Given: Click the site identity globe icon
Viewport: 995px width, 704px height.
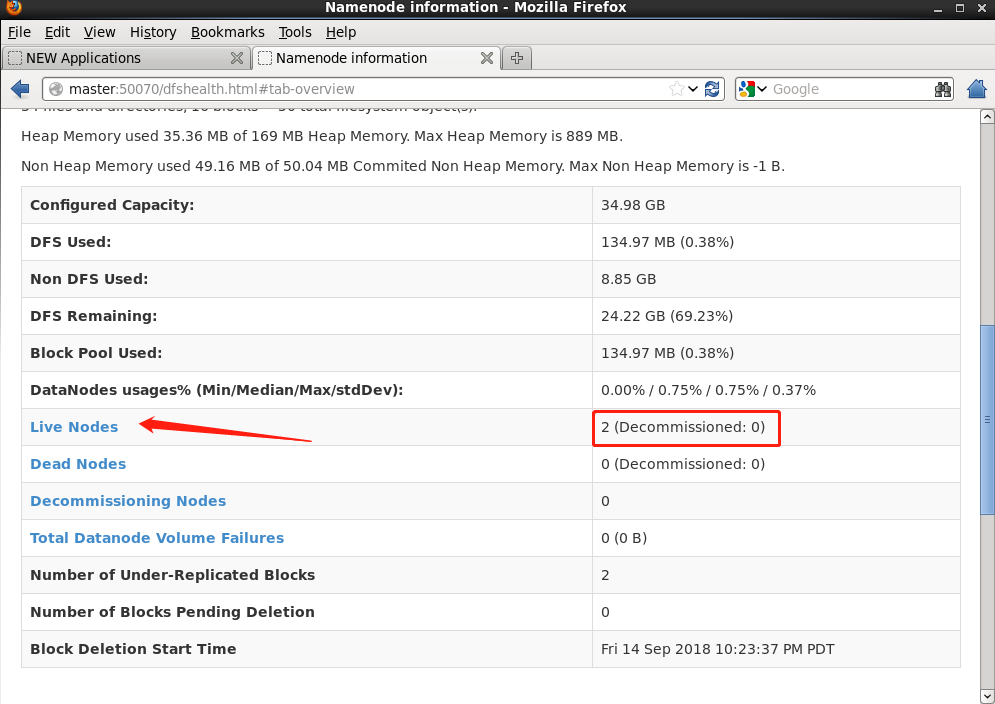Looking at the screenshot, I should point(56,89).
